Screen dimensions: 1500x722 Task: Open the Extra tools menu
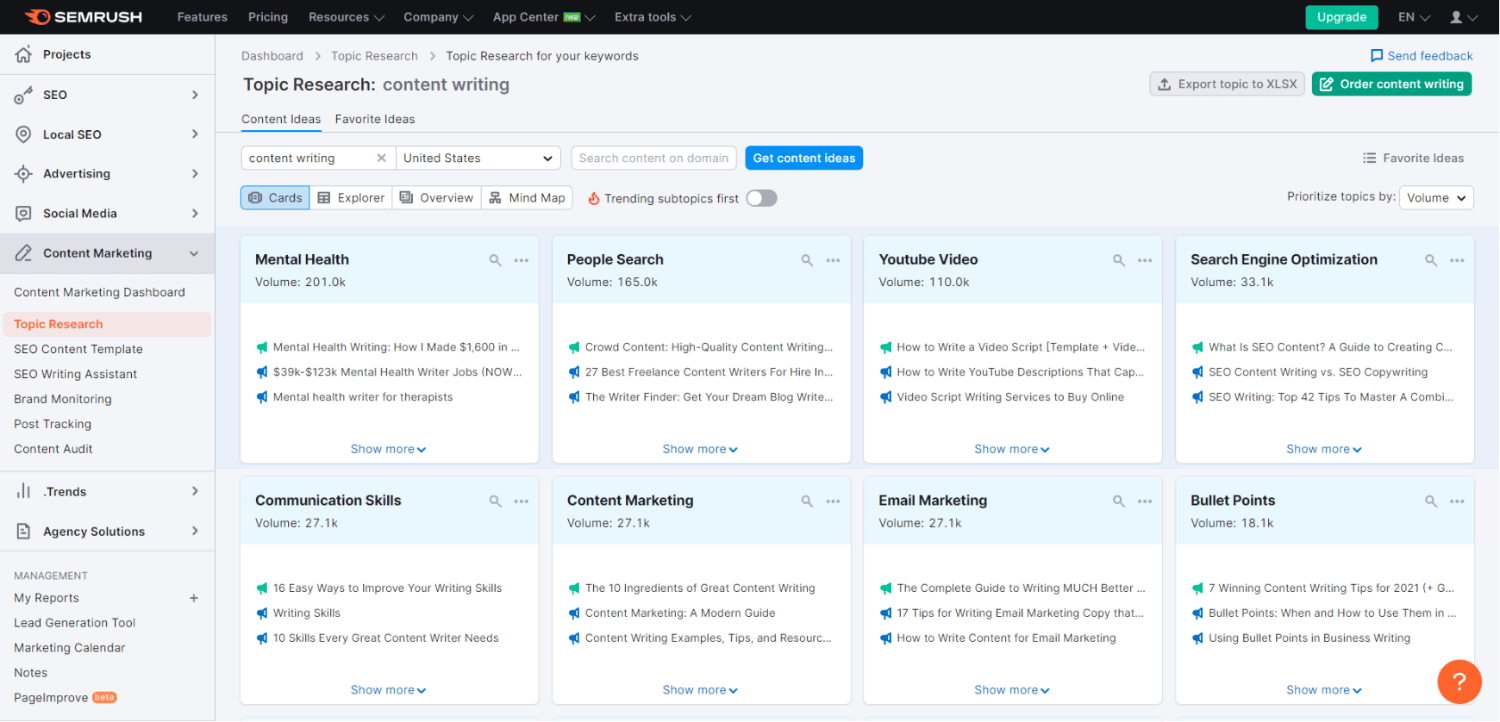[x=652, y=17]
